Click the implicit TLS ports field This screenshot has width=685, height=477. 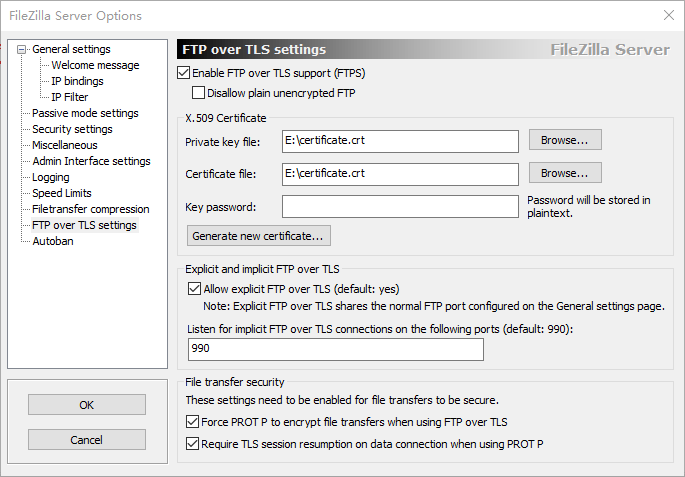[x=336, y=349]
